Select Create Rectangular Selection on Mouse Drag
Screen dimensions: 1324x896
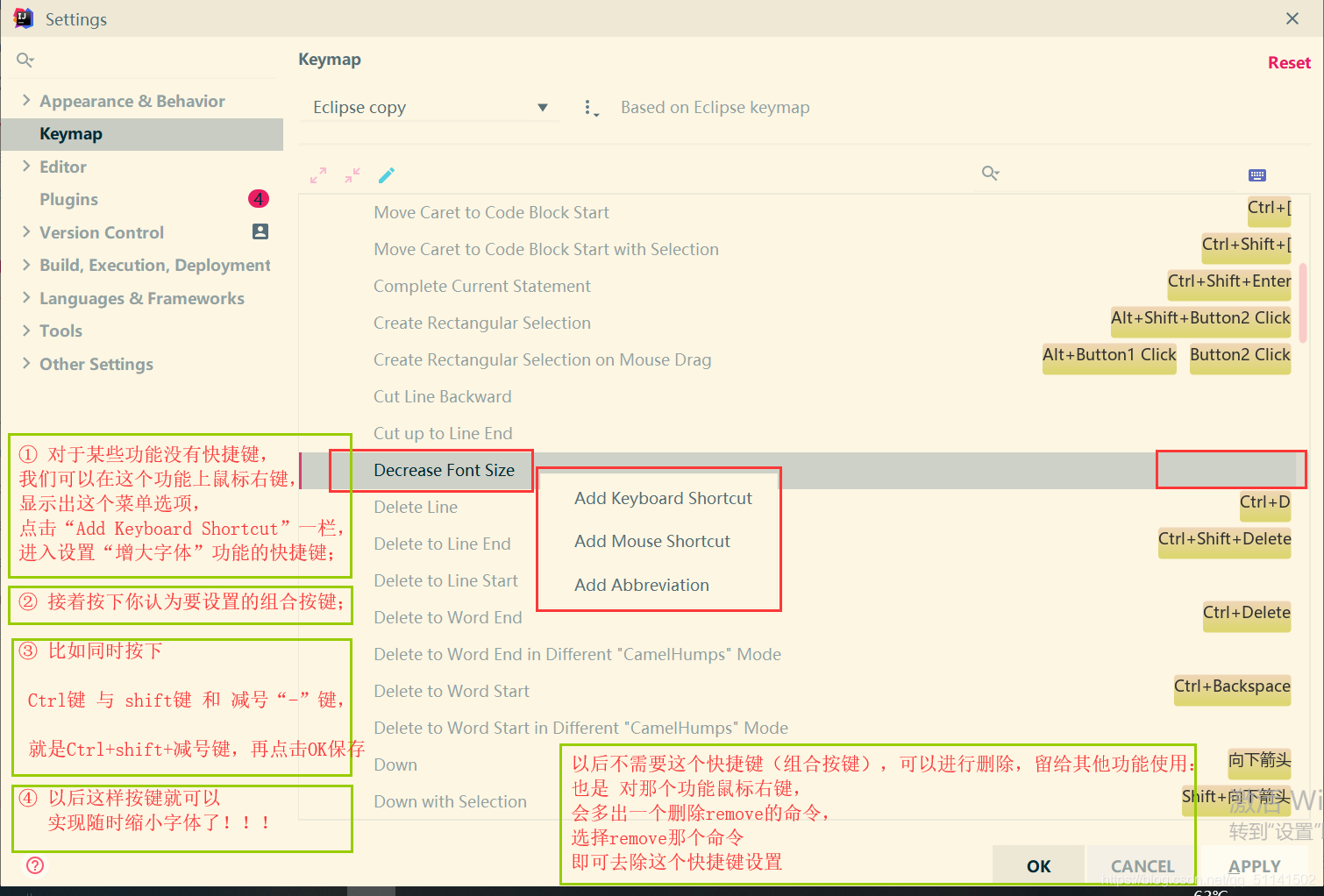click(x=542, y=359)
